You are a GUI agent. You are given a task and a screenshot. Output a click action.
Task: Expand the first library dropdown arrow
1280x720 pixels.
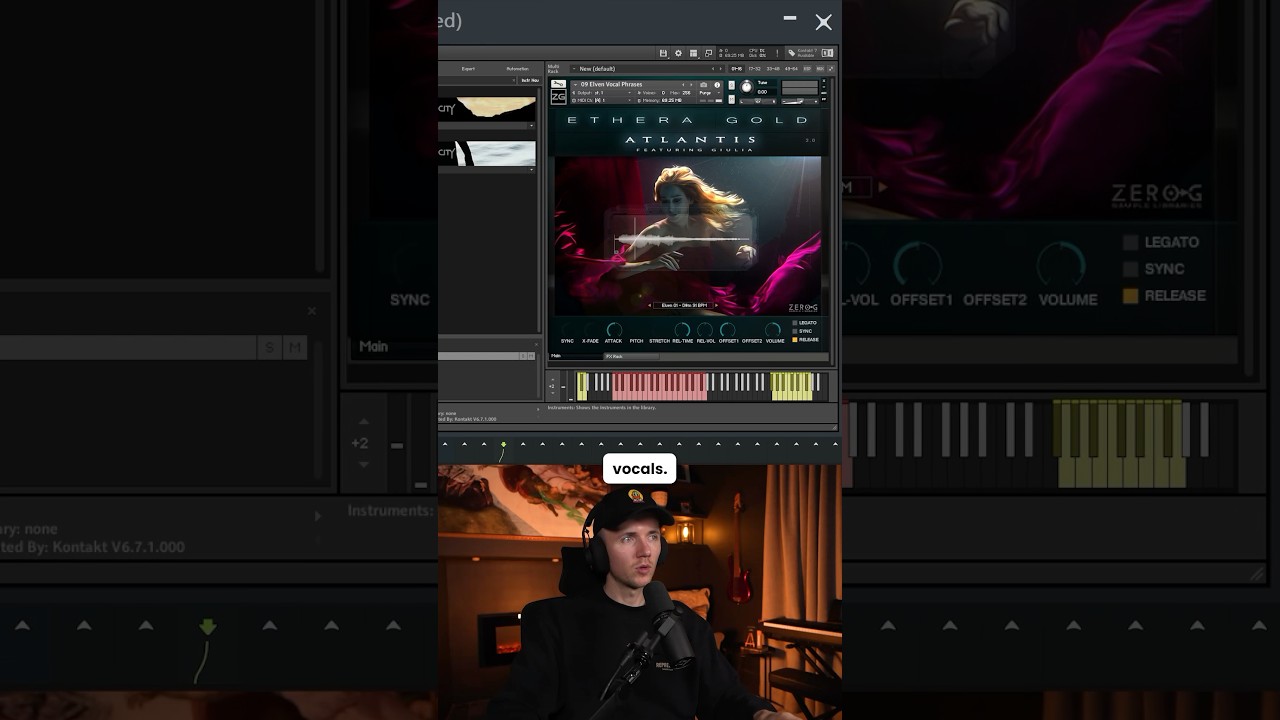pyautogui.click(x=532, y=126)
